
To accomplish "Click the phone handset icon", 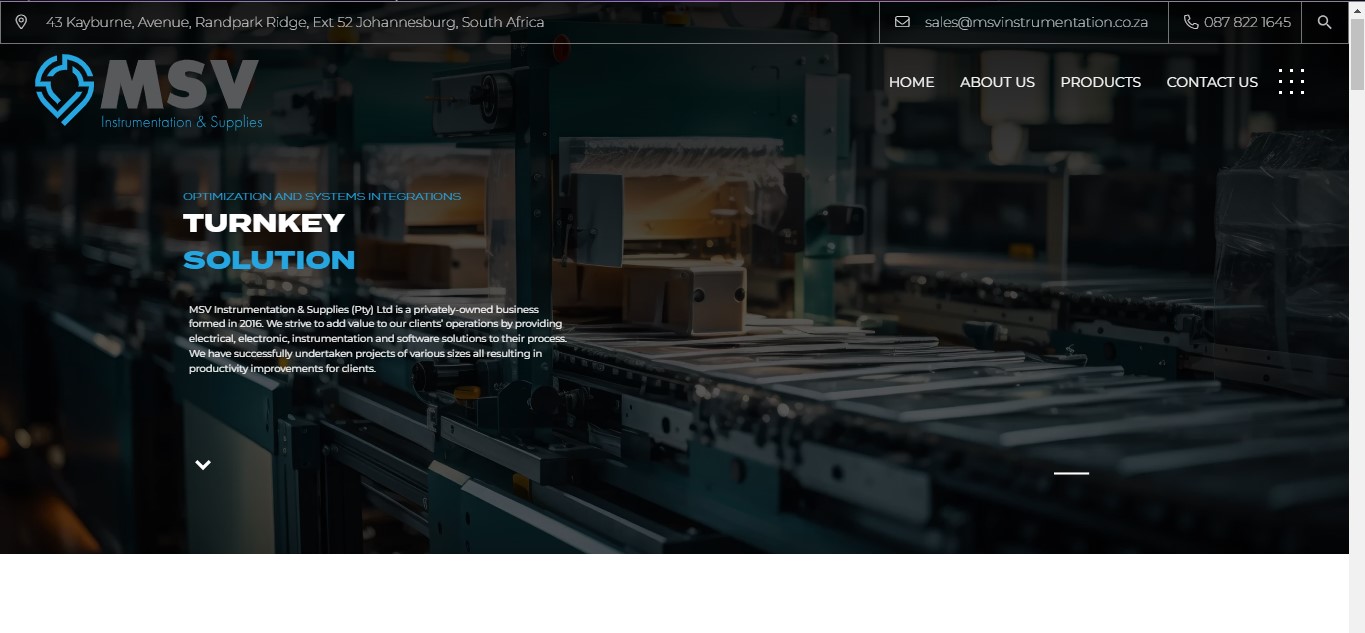I will [x=1190, y=22].
